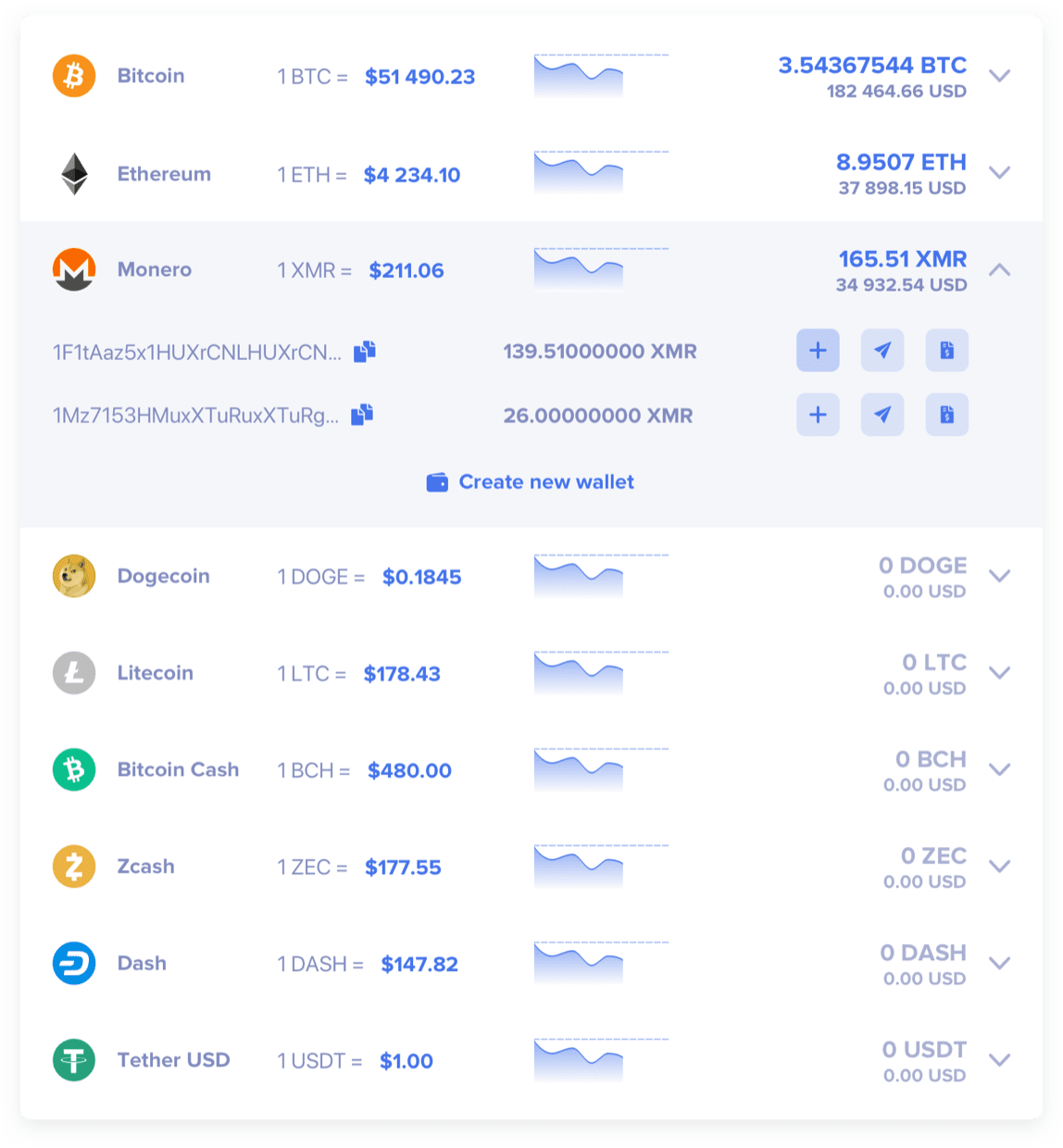Open the Dogecoin currency name

click(164, 576)
